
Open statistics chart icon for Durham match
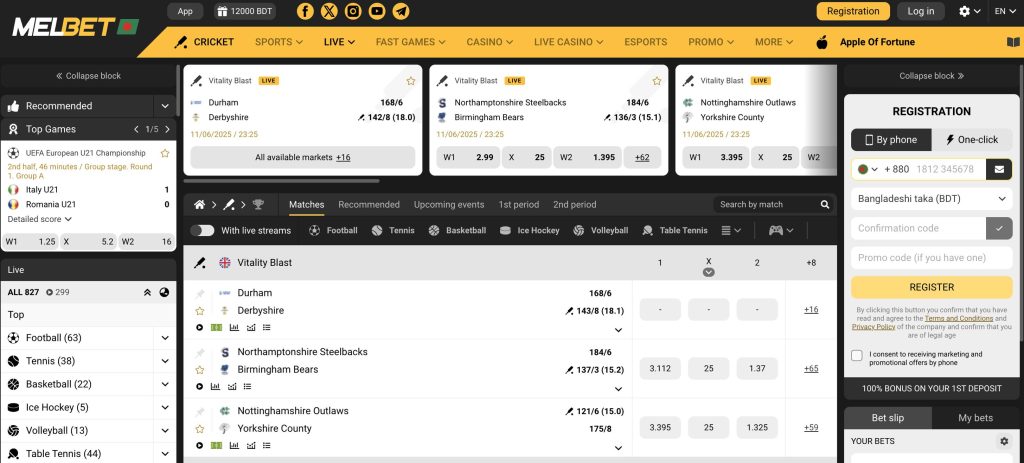click(234, 327)
